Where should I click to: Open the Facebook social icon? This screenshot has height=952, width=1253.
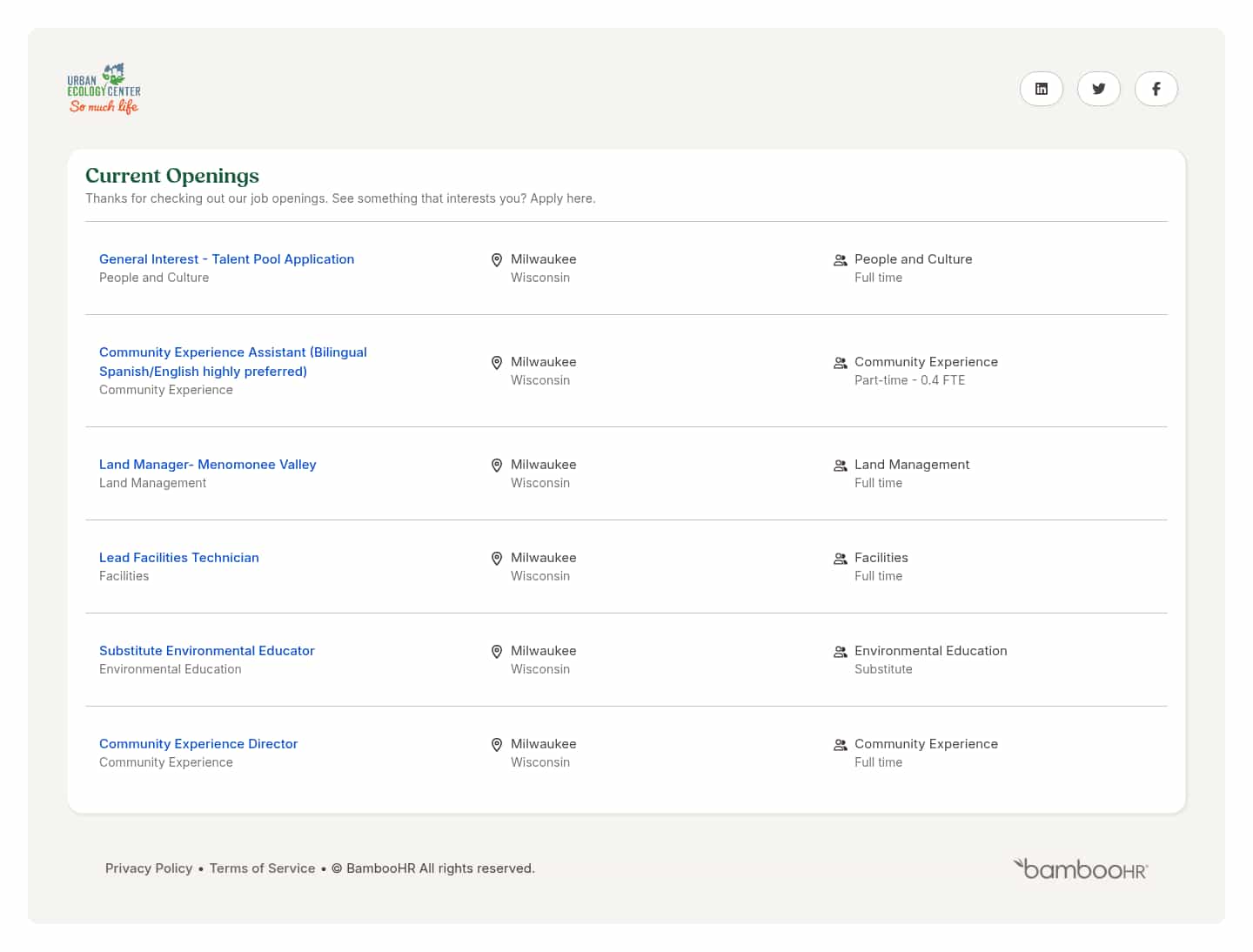click(1156, 89)
